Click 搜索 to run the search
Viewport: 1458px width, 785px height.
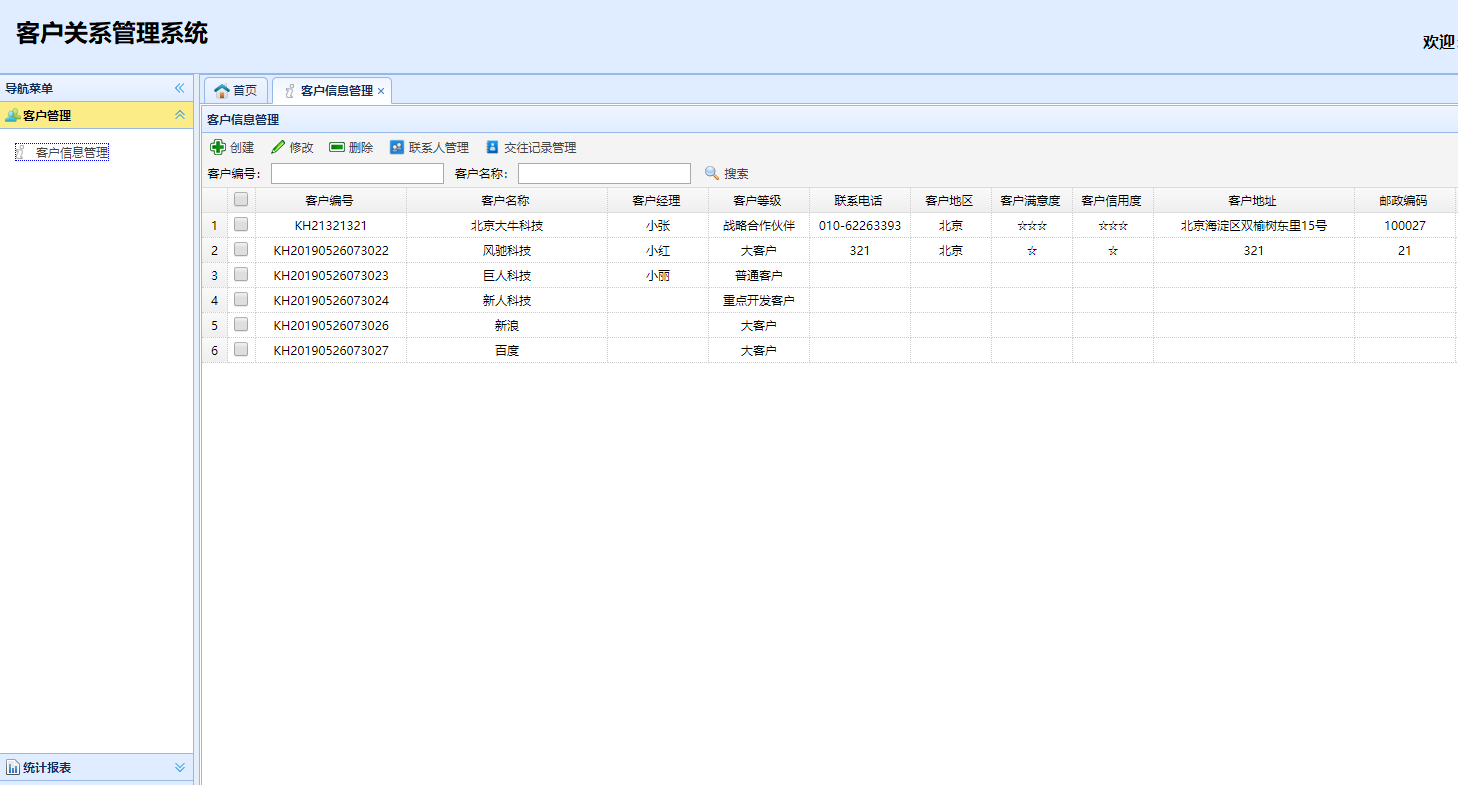click(x=736, y=173)
